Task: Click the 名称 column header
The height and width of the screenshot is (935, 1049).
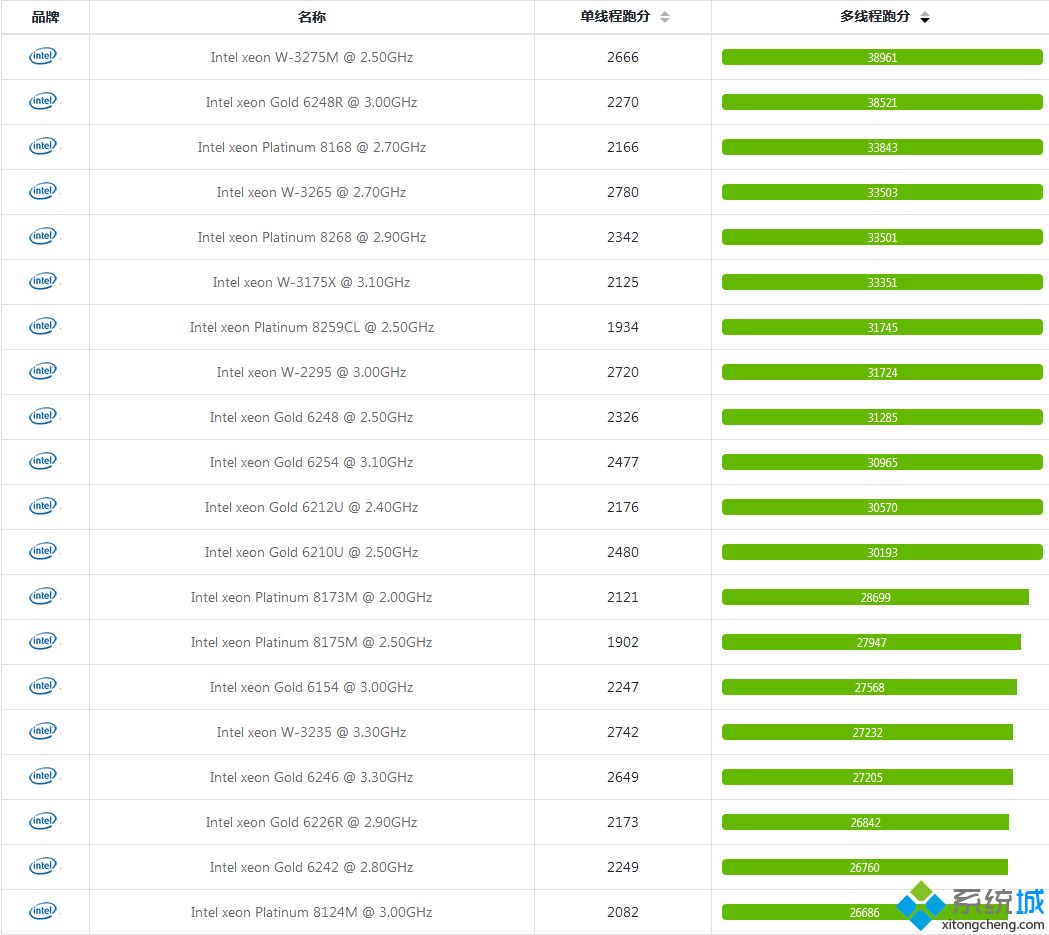Action: click(x=312, y=17)
